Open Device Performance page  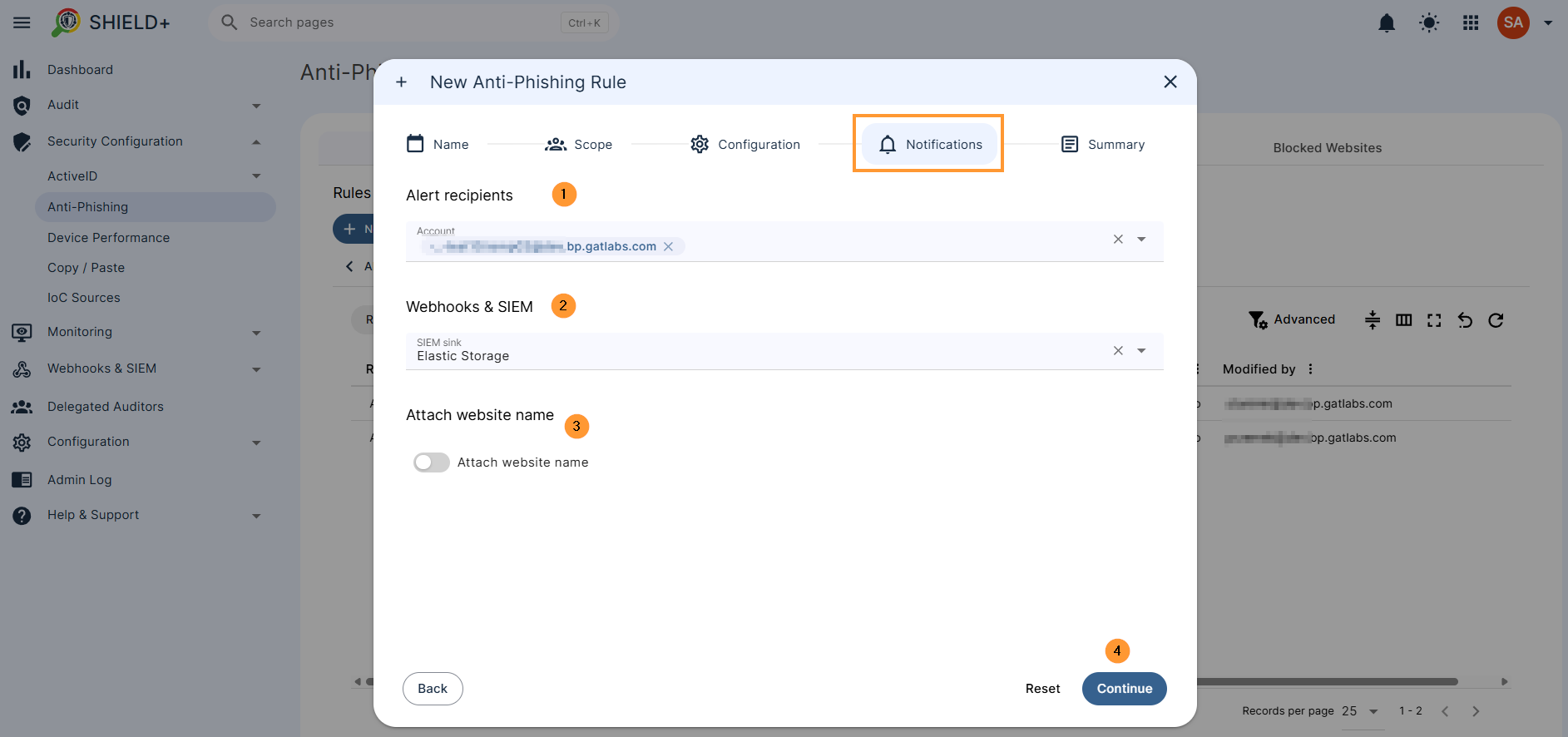click(x=108, y=238)
